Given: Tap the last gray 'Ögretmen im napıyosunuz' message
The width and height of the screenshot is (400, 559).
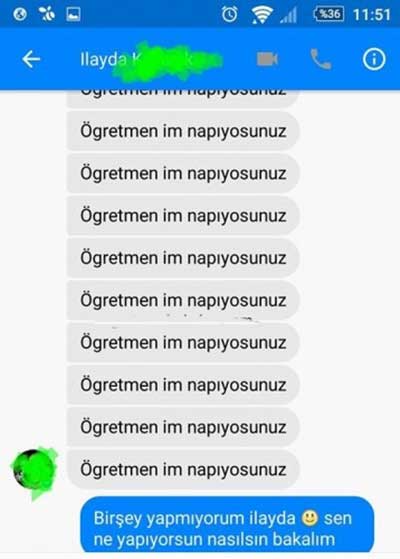Looking at the screenshot, I should (183, 469).
